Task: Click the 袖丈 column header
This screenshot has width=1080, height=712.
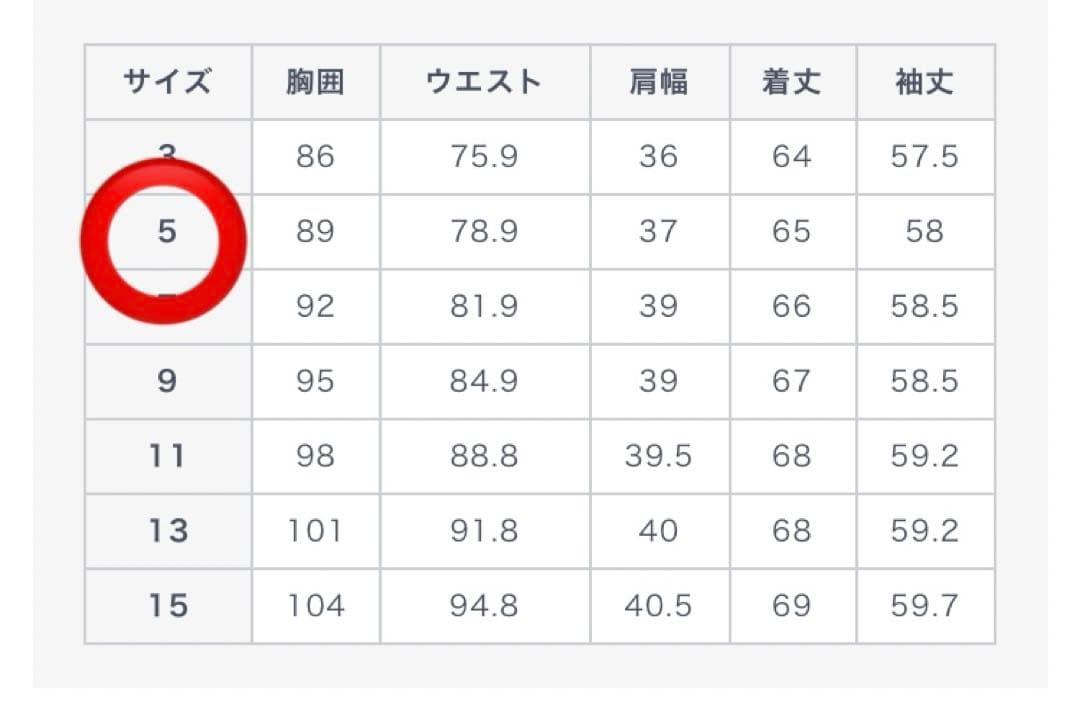Action: click(x=924, y=82)
